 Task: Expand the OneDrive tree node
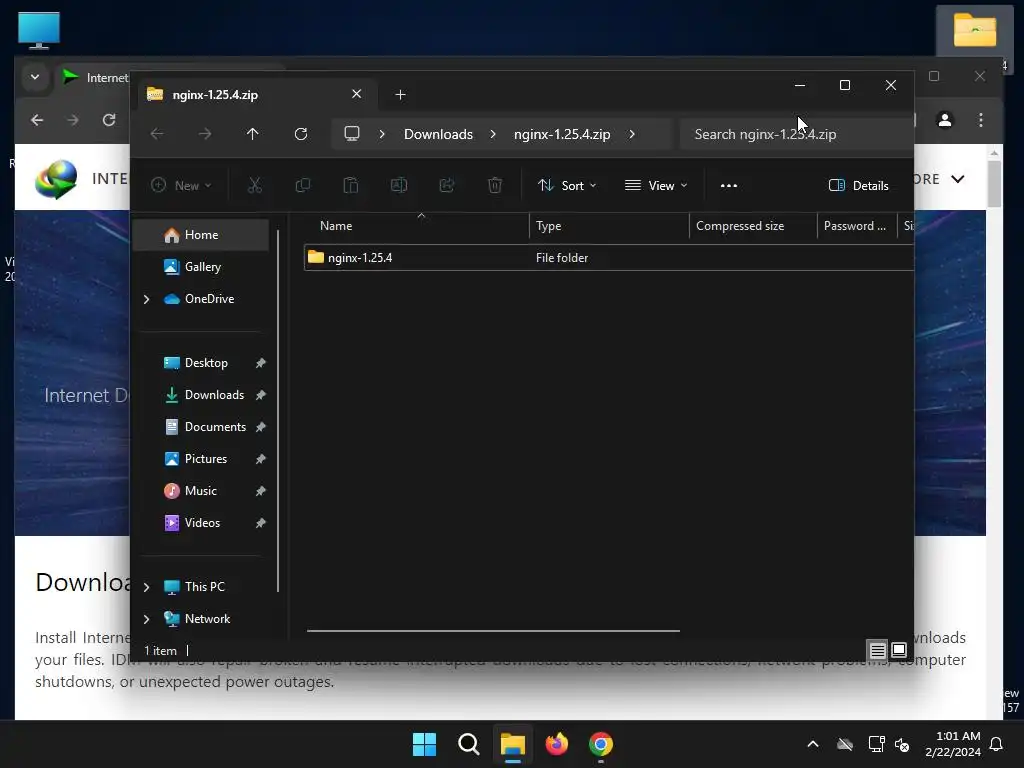pos(146,299)
